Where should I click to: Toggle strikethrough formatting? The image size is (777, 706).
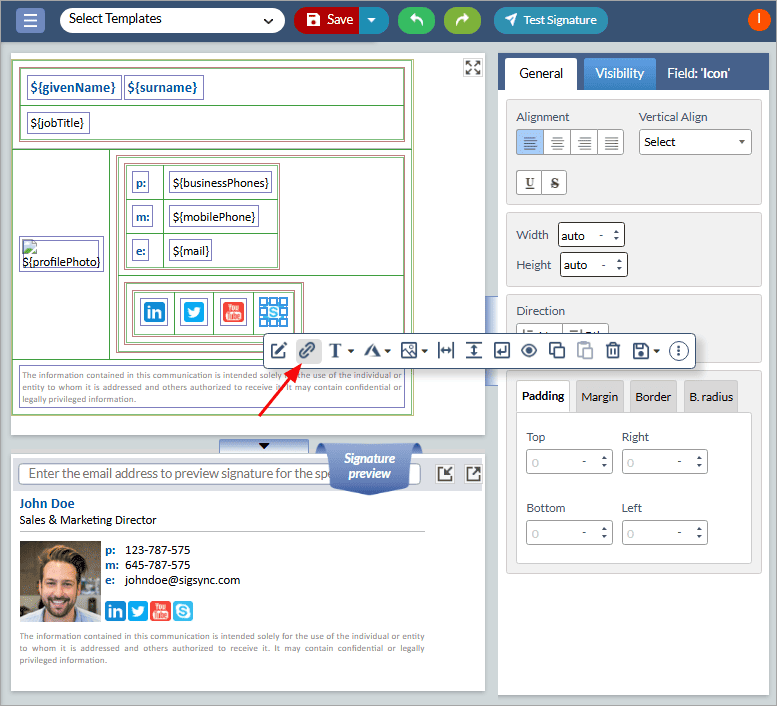[x=554, y=182]
